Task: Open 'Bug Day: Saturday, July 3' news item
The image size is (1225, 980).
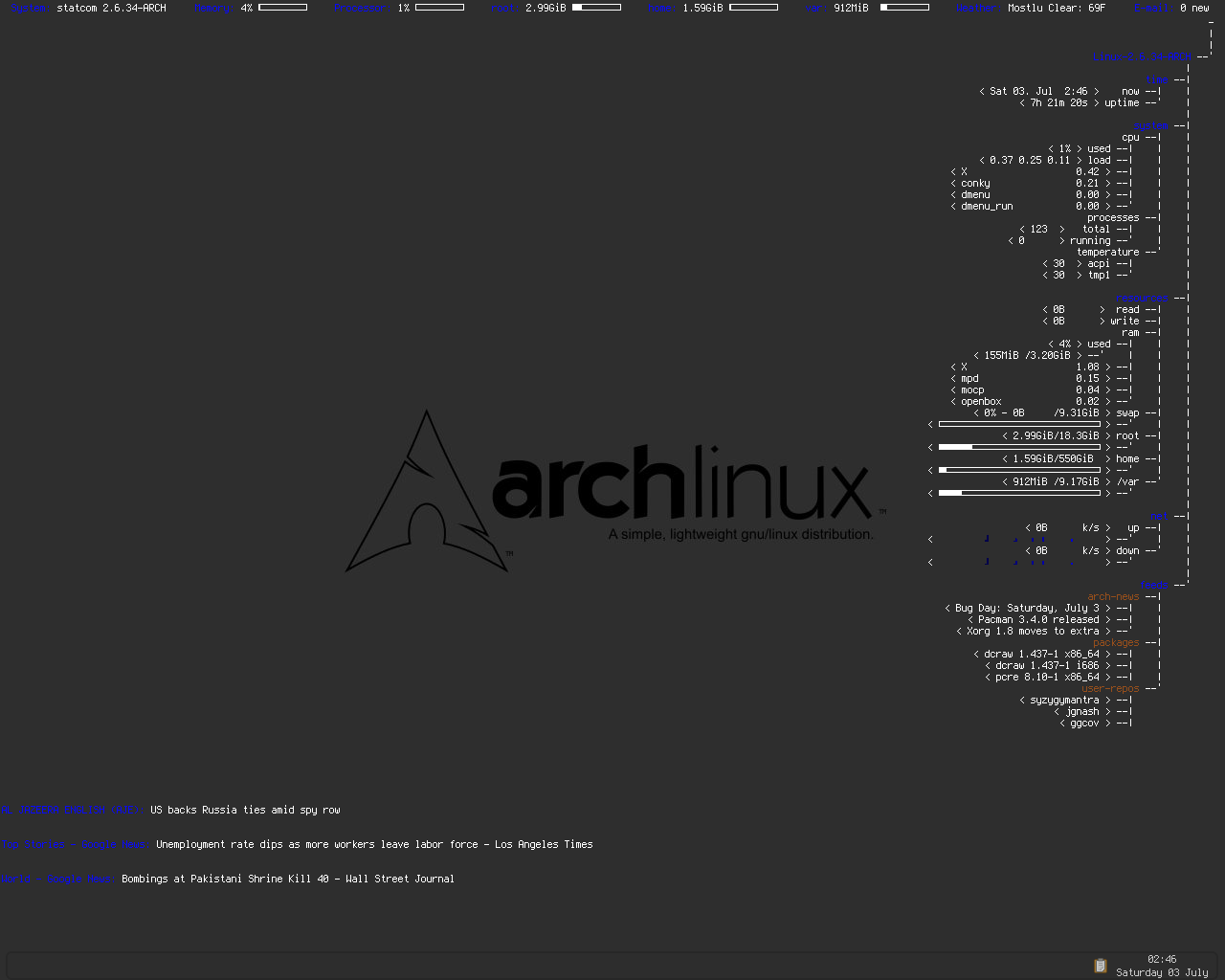Action: (1027, 609)
